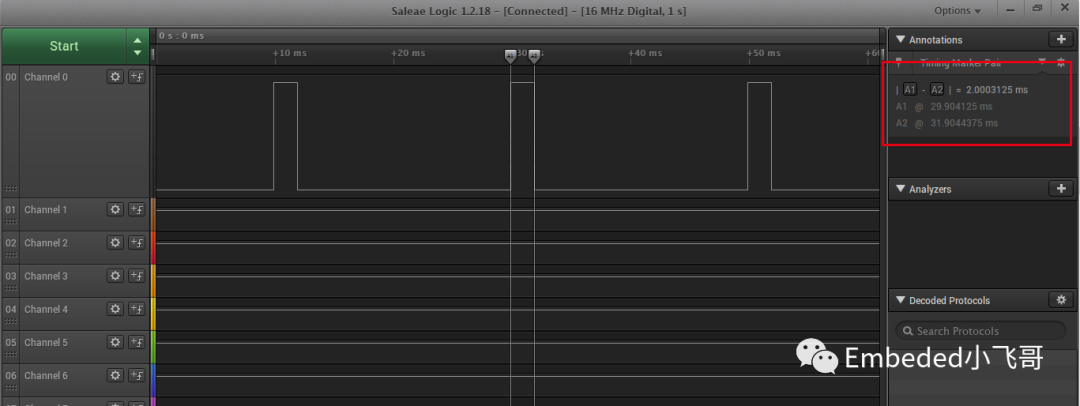1080x406 pixels.
Task: Open Channel 5 settings gear
Action: (x=115, y=342)
